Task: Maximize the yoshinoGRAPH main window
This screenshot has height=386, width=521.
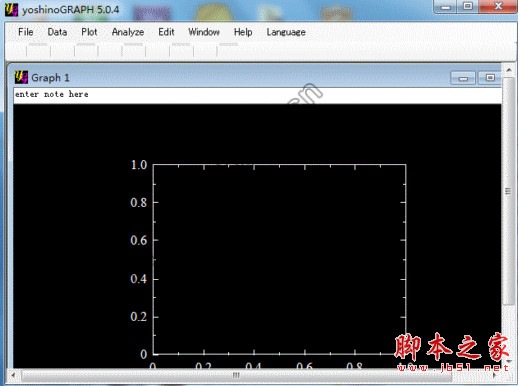Action: (468, 7)
